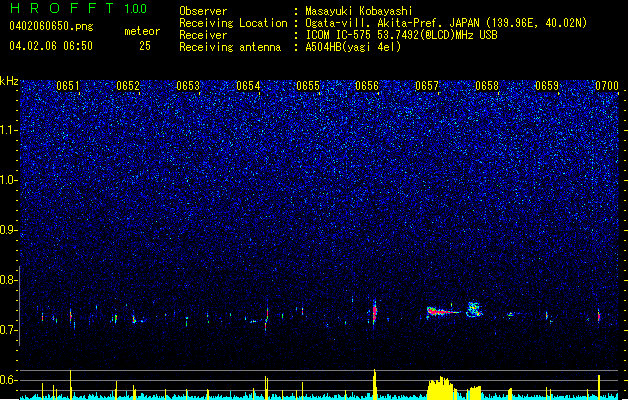Click the 0.6 kHz axis label

click(9, 380)
